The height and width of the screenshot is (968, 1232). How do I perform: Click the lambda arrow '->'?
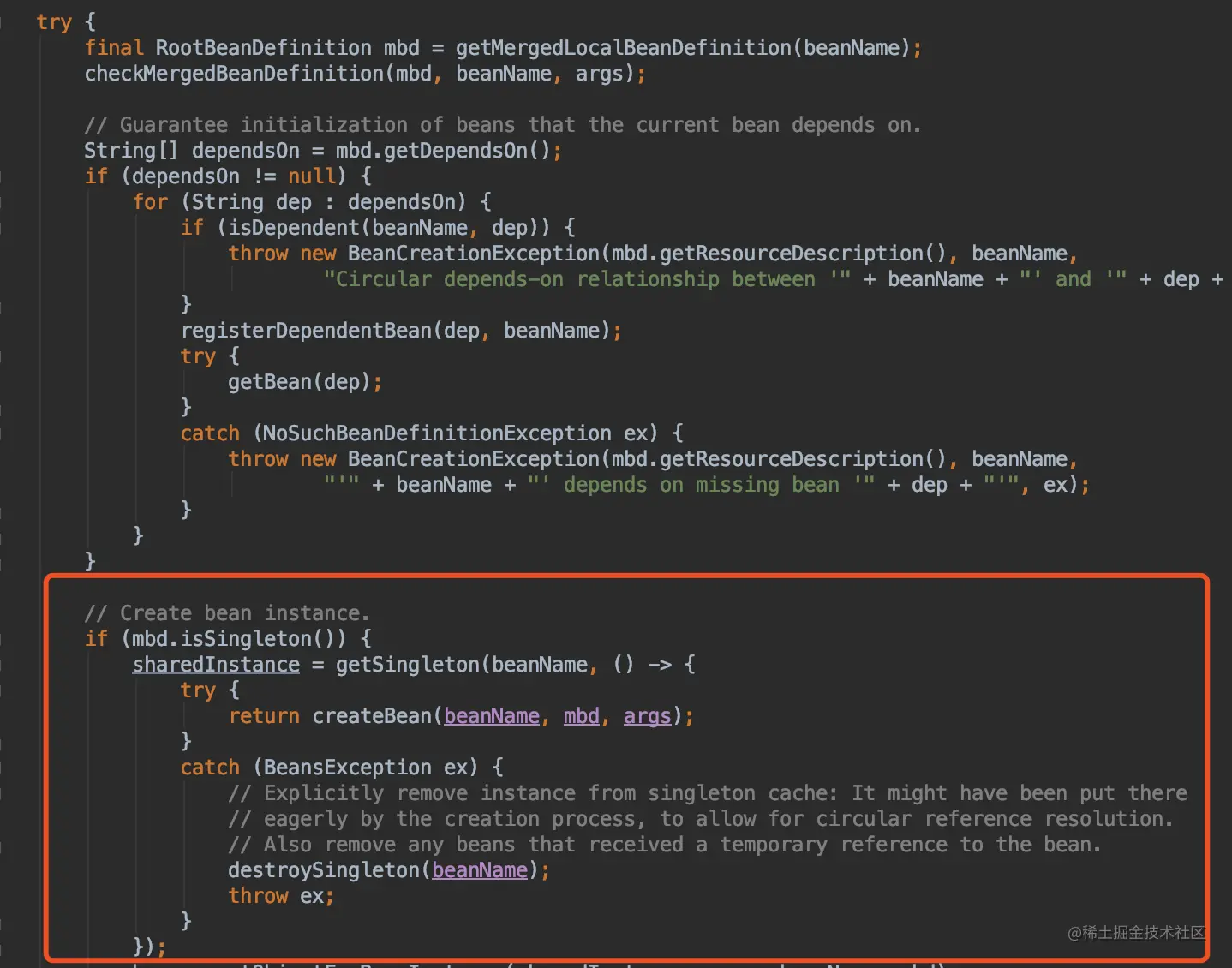click(660, 665)
